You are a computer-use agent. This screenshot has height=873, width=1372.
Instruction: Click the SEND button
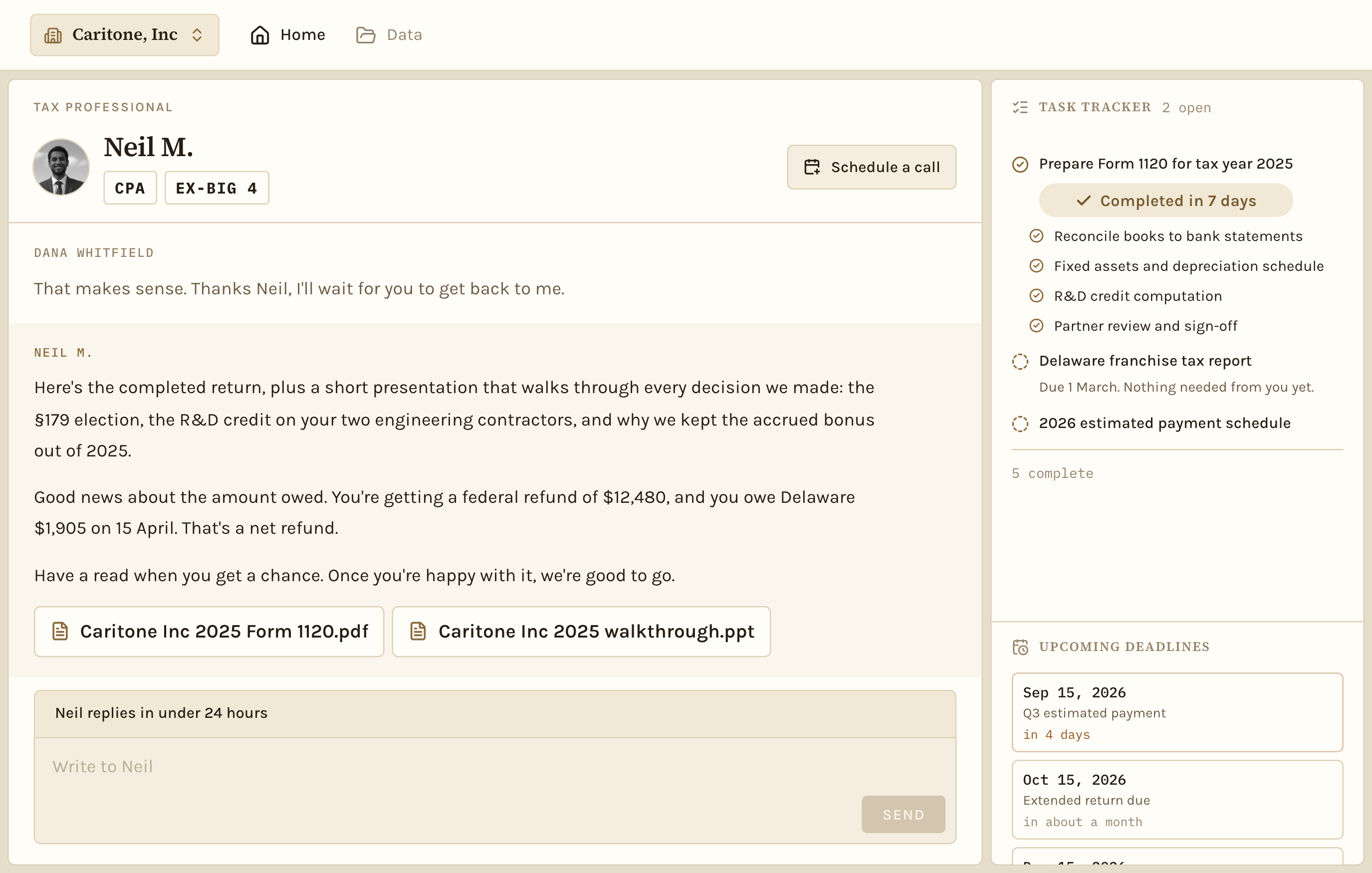pos(903,814)
